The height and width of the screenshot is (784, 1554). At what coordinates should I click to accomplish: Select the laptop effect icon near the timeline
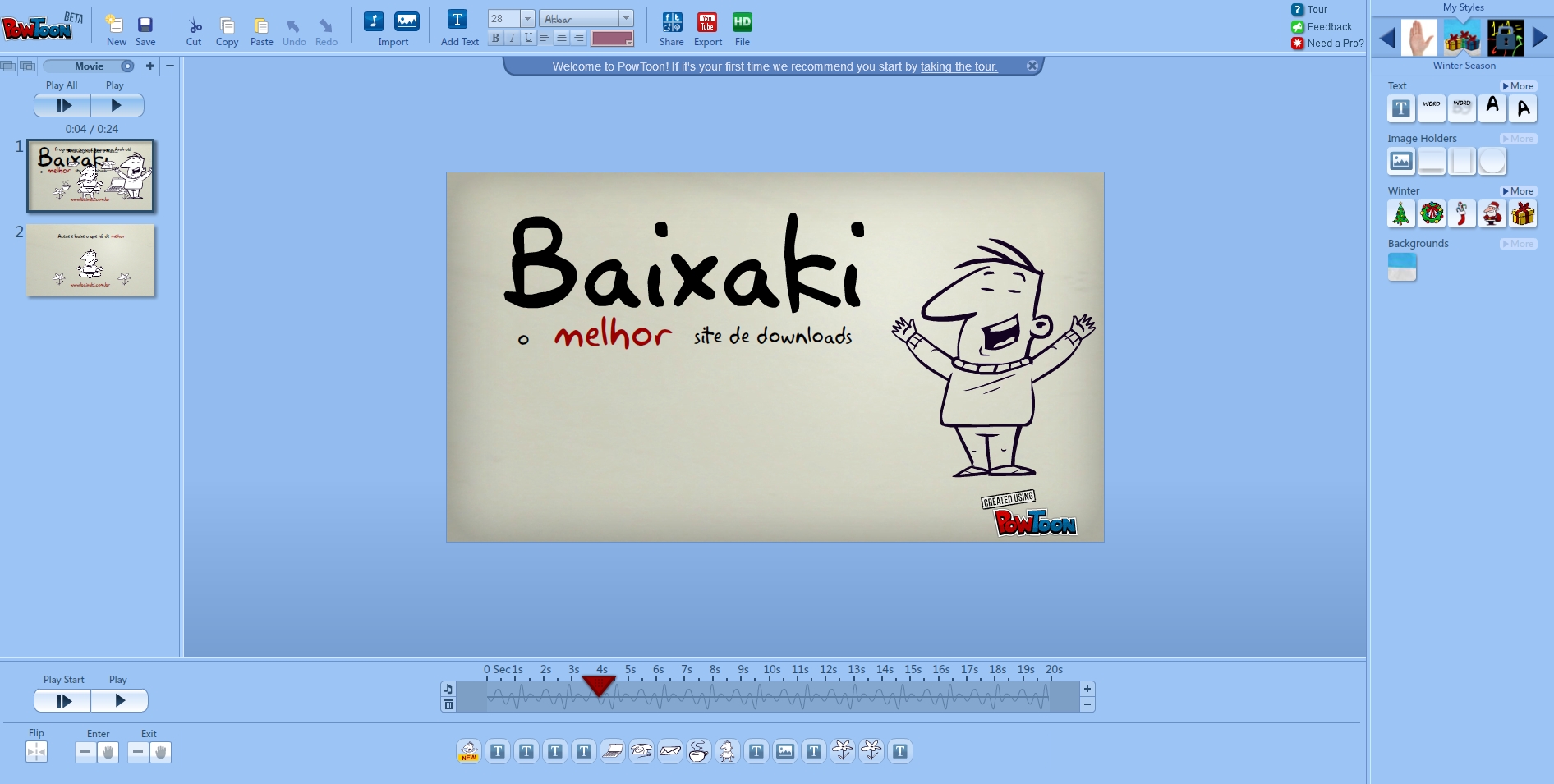613,750
